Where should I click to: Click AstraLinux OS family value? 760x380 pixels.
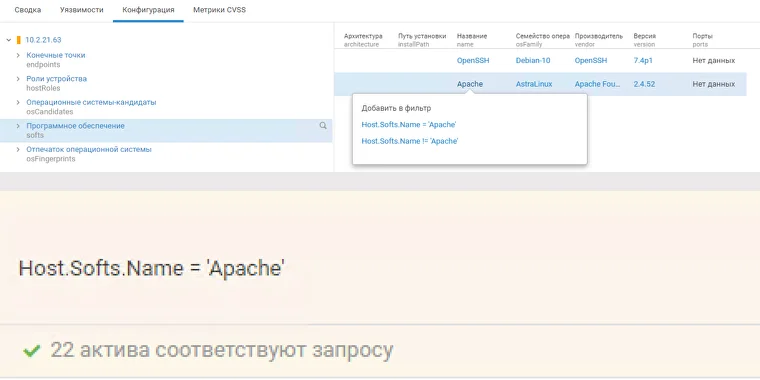[534, 84]
